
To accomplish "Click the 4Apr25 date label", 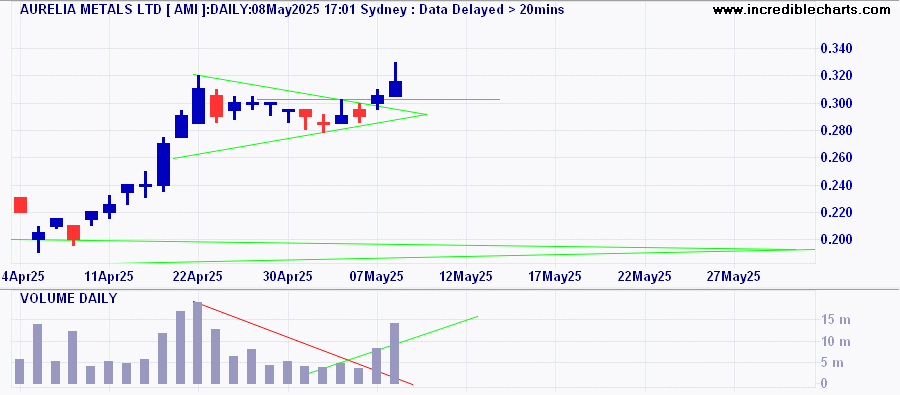I will coord(23,276).
